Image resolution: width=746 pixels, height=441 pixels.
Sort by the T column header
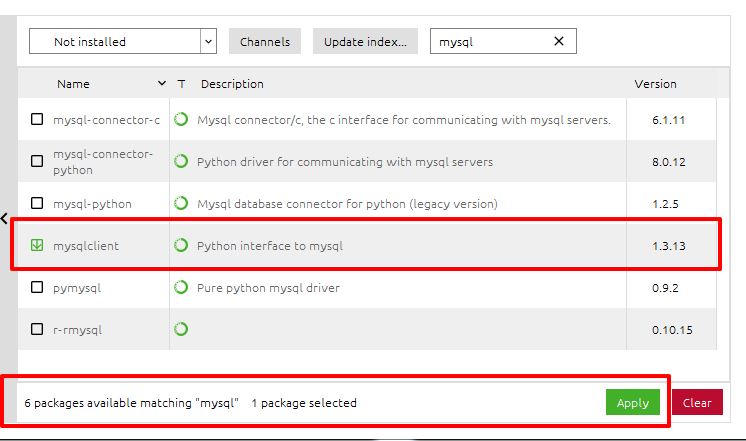[181, 84]
